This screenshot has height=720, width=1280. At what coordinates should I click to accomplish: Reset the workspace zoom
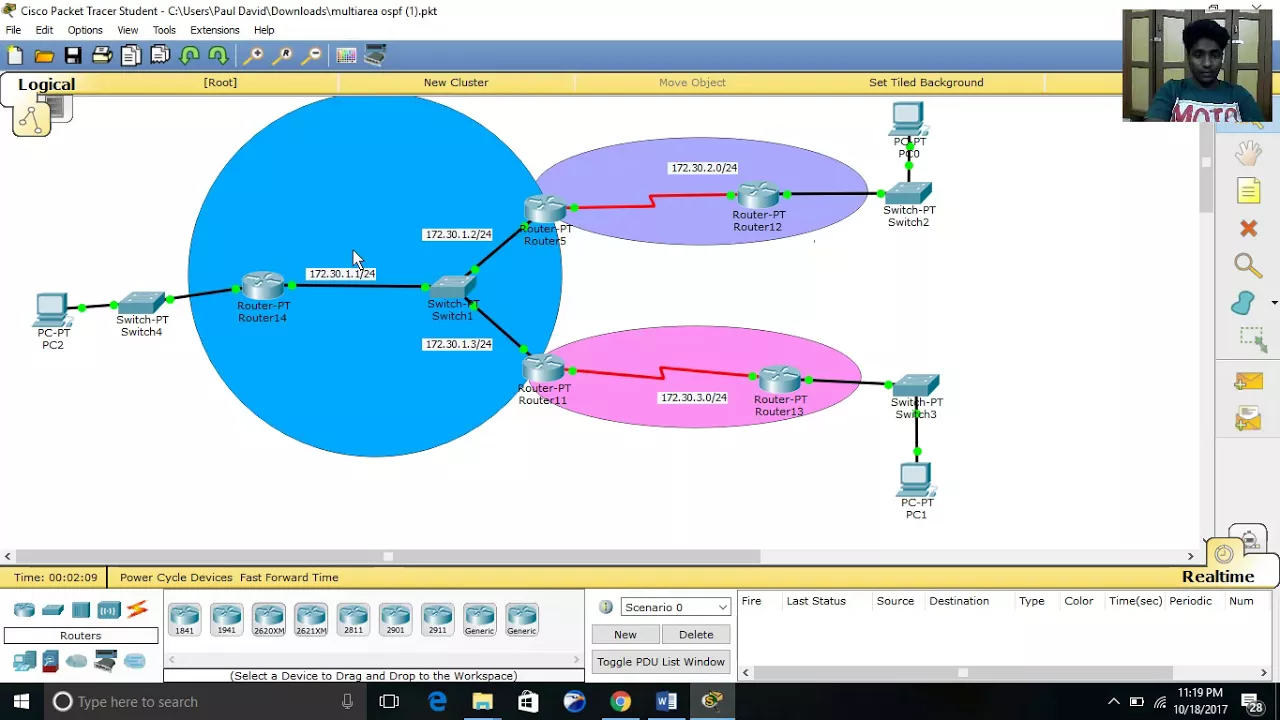click(x=283, y=56)
